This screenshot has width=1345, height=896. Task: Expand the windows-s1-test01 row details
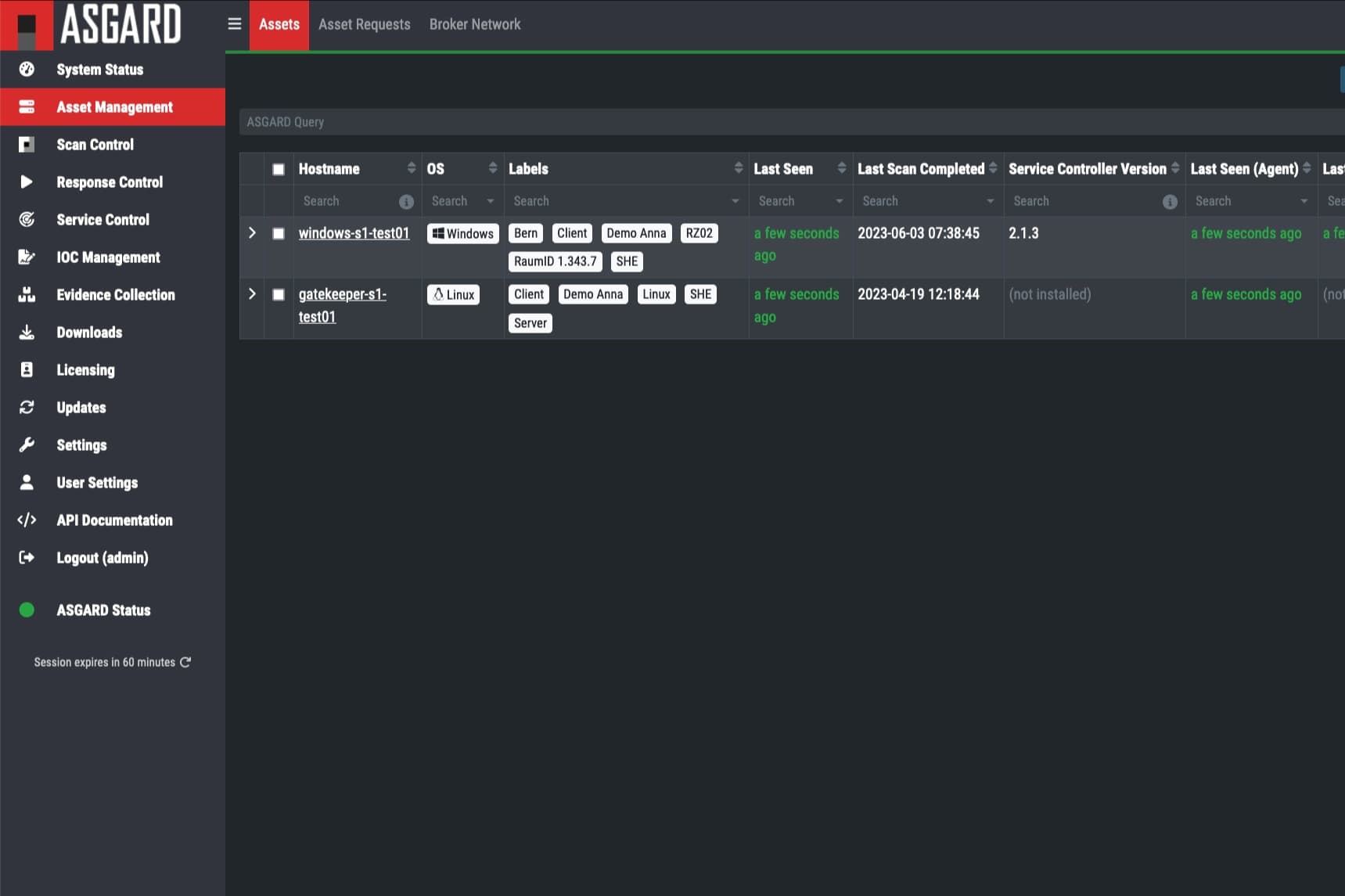[252, 233]
